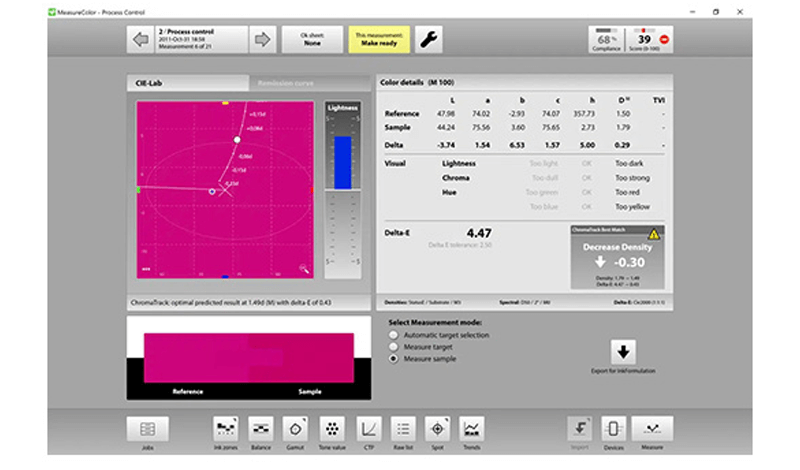Open the Tone value view
800x470 pixels.
[332, 429]
